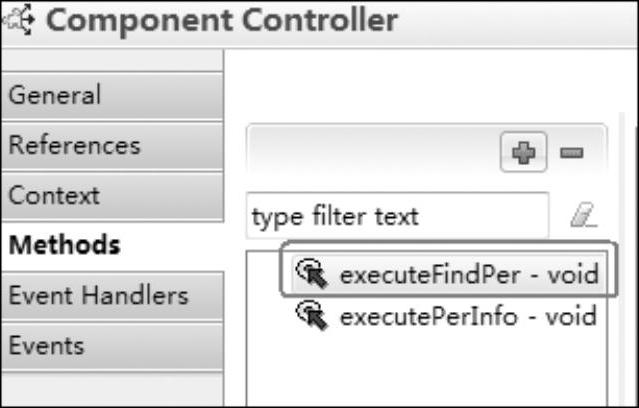Screen dimensions: 639x408
Task: Focus the type filter text field
Action: pos(397,216)
